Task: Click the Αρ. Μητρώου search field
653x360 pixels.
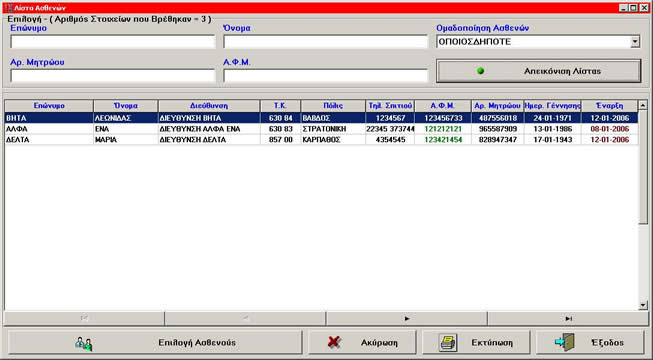Action: tap(112, 75)
